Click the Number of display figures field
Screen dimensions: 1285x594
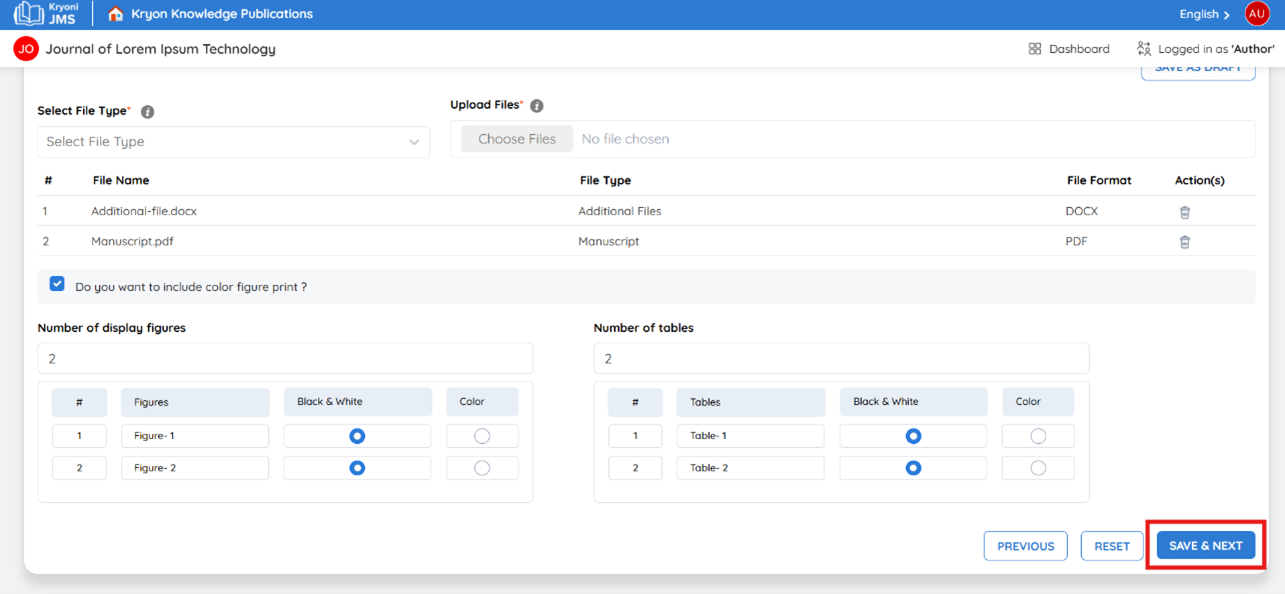tap(285, 359)
